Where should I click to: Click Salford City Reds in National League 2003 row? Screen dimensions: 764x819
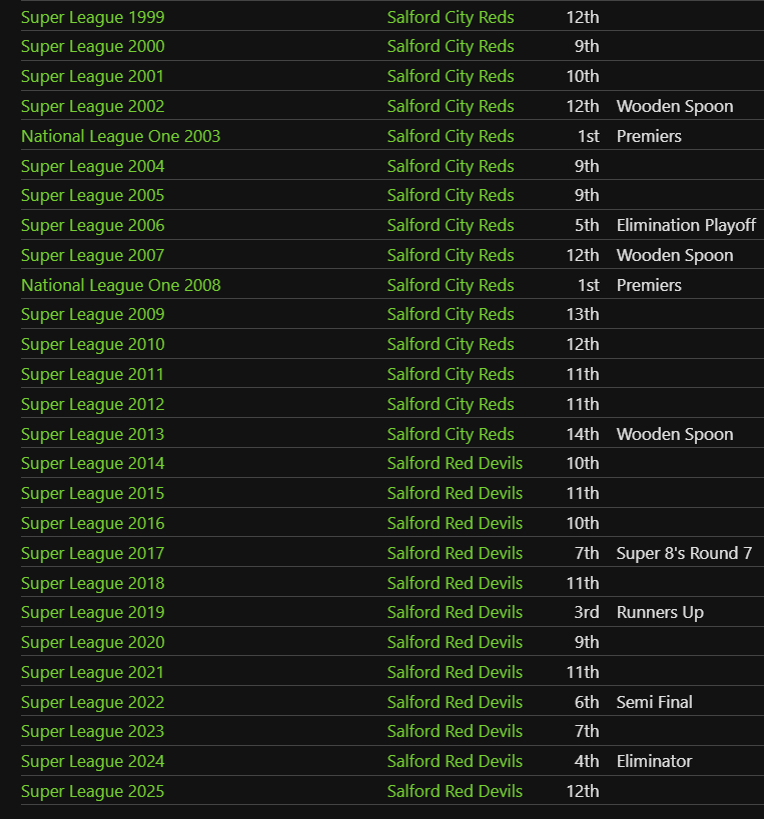[x=451, y=136]
